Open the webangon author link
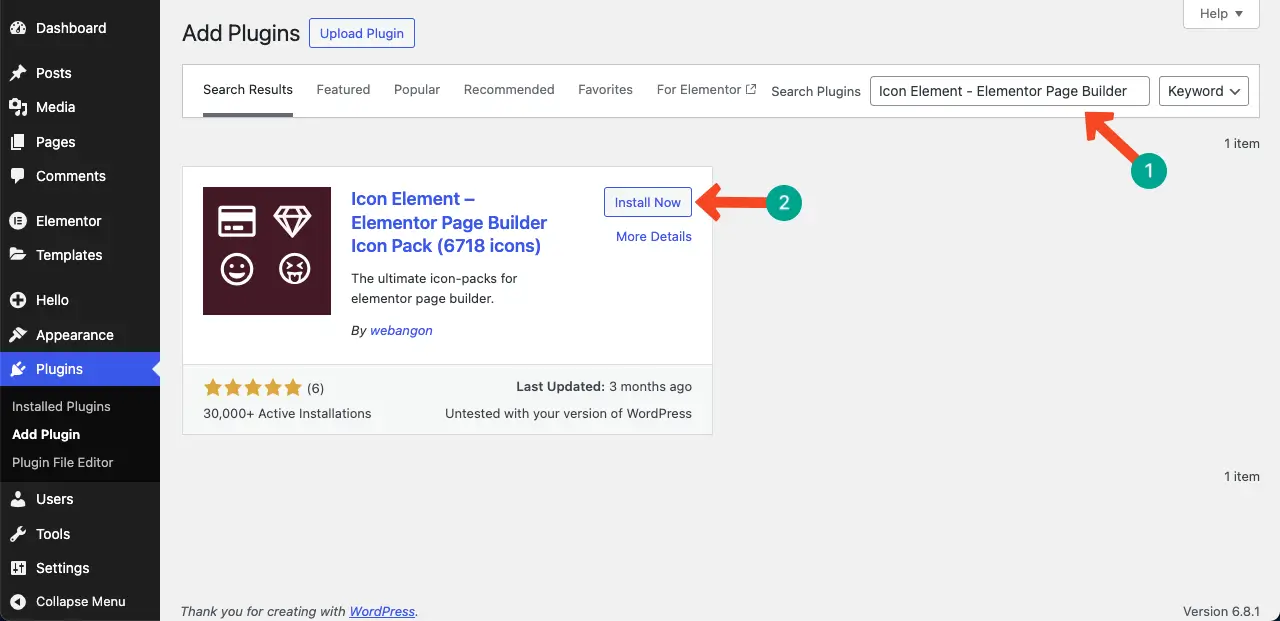The height and width of the screenshot is (621, 1280). pyautogui.click(x=401, y=331)
